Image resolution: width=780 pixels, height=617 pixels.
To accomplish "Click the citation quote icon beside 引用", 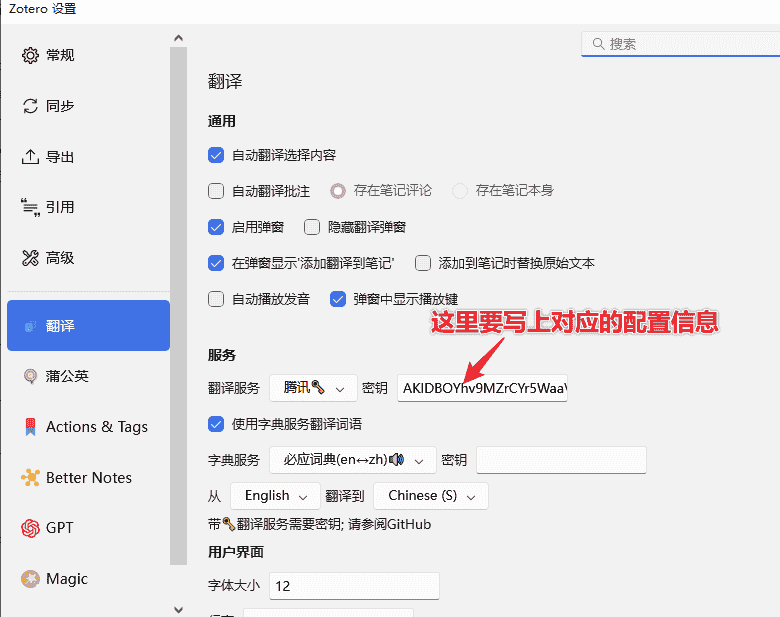I will pos(30,207).
